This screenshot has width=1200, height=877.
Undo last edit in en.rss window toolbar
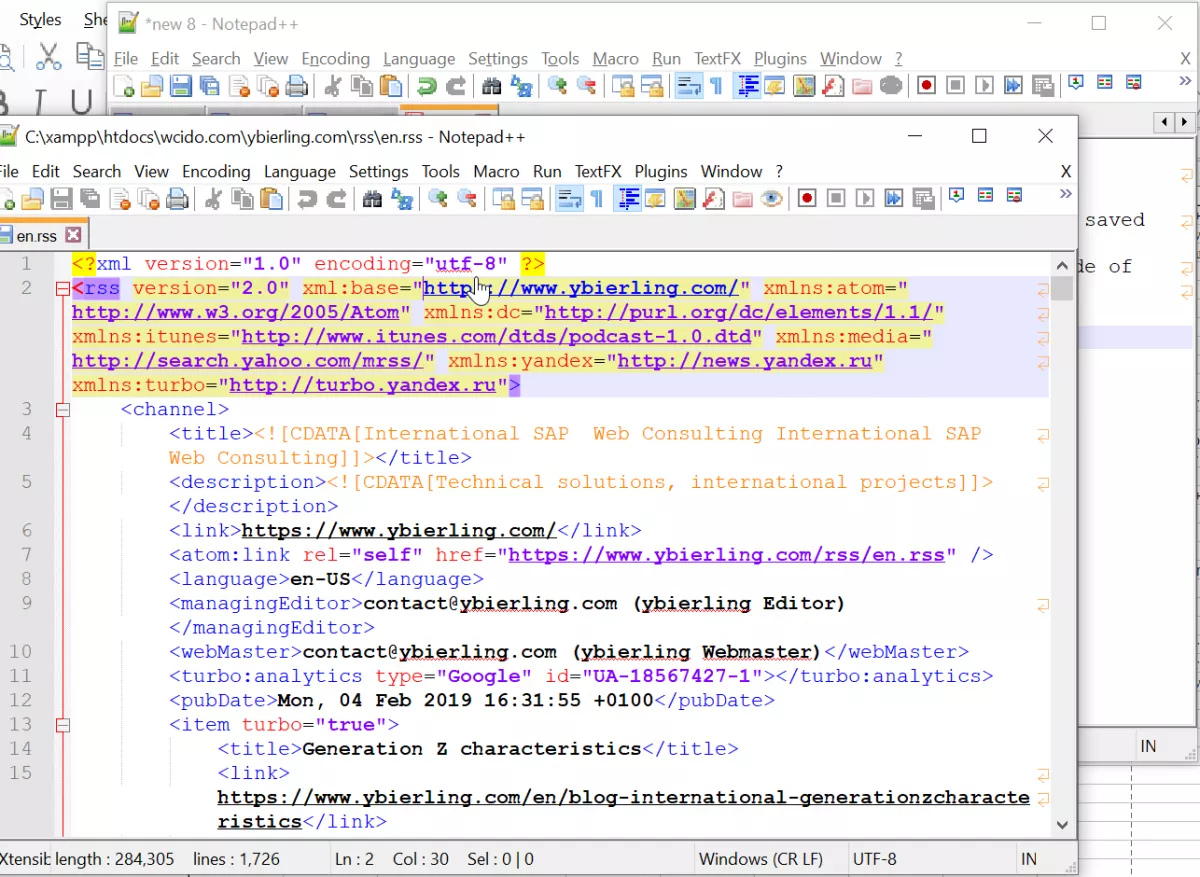coord(307,199)
